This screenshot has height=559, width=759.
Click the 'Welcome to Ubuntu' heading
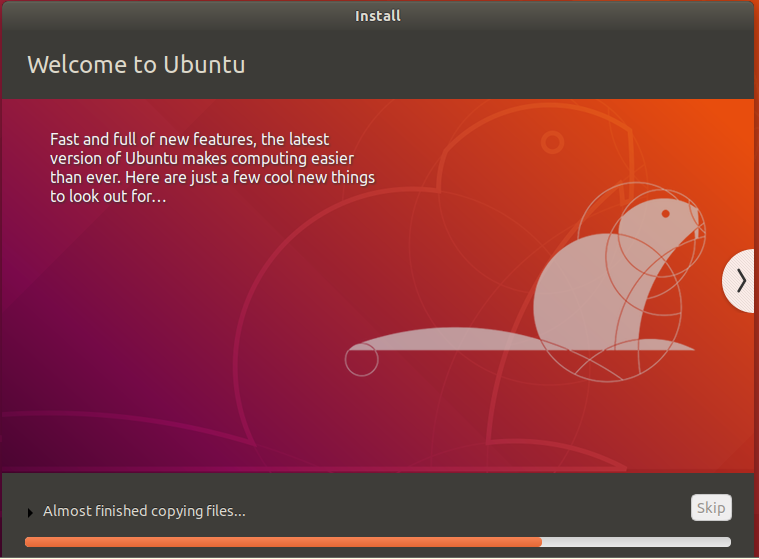[136, 65]
